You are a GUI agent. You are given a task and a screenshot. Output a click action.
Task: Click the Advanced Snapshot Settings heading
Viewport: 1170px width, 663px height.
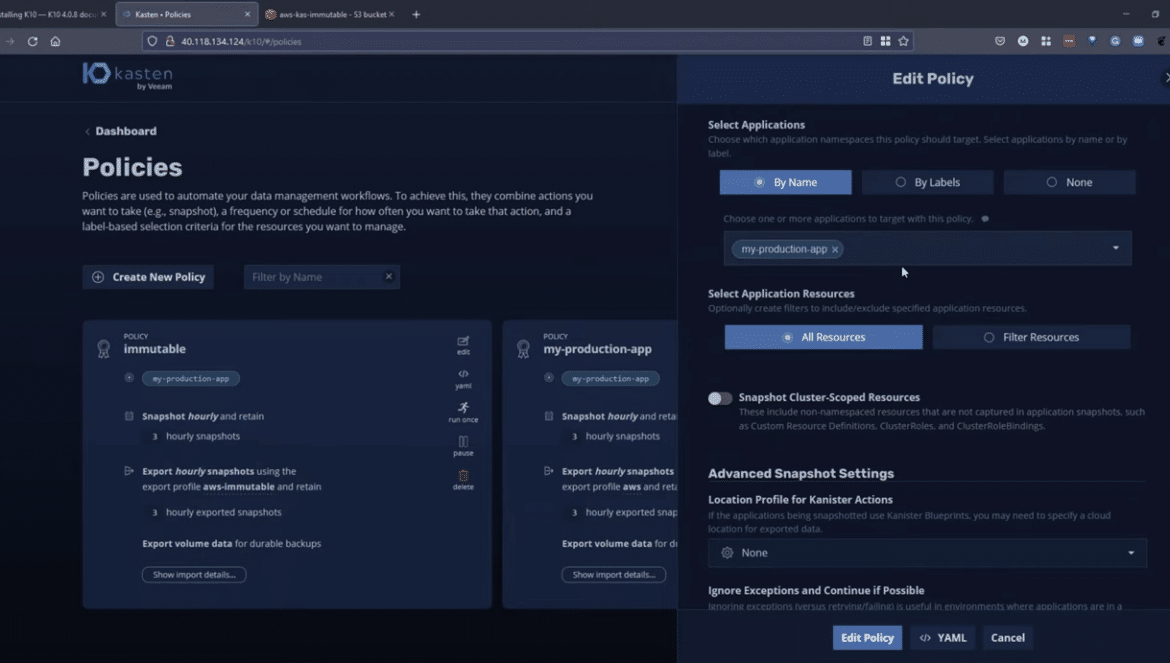pos(801,474)
